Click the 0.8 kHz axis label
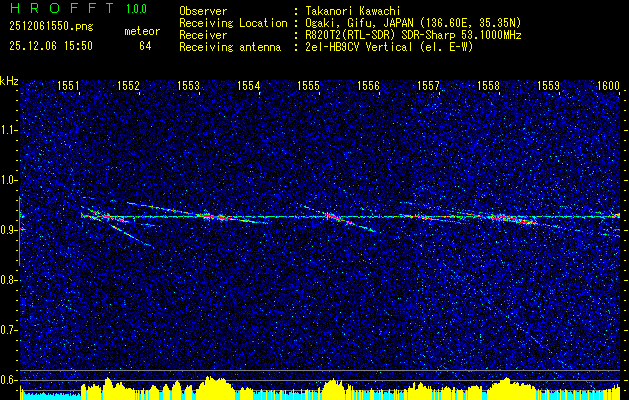This screenshot has width=629, height=400. (9, 280)
